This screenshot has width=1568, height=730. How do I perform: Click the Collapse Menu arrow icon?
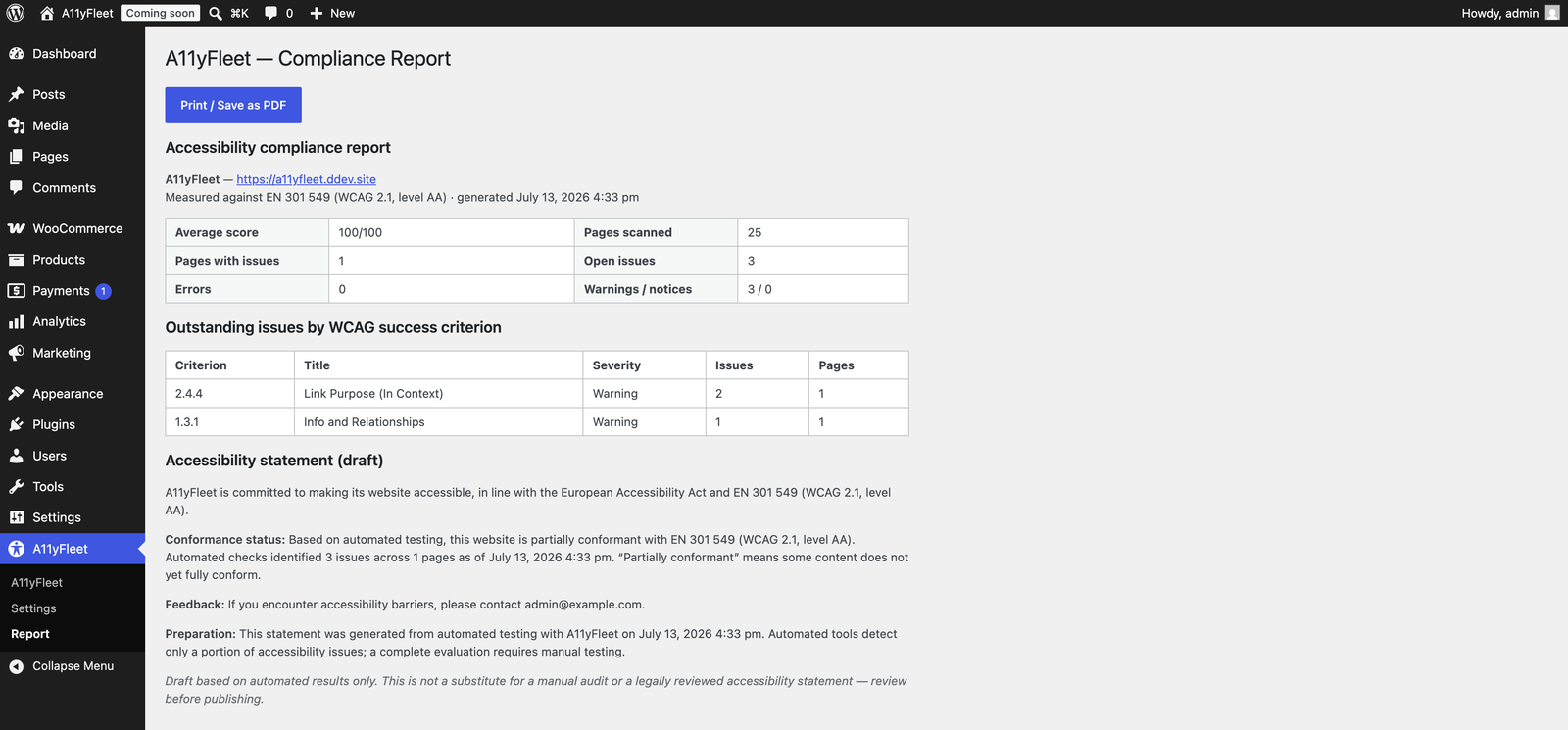pyautogui.click(x=17, y=666)
